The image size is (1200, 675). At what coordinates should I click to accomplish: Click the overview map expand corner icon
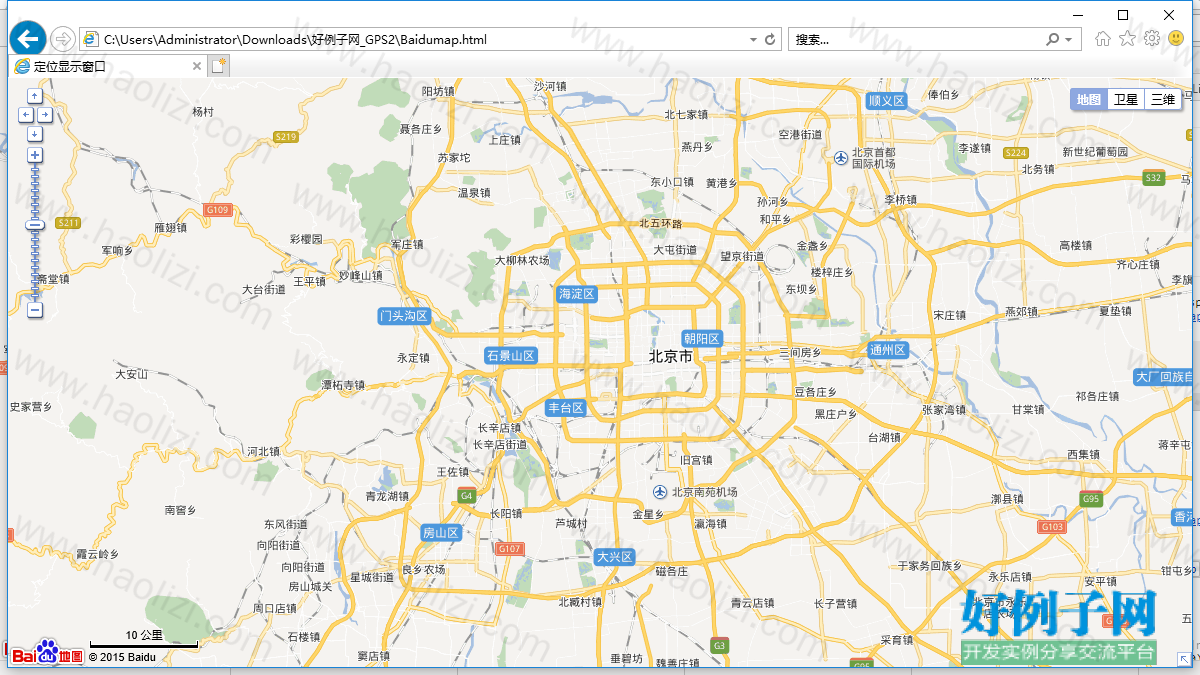[x=1184, y=659]
